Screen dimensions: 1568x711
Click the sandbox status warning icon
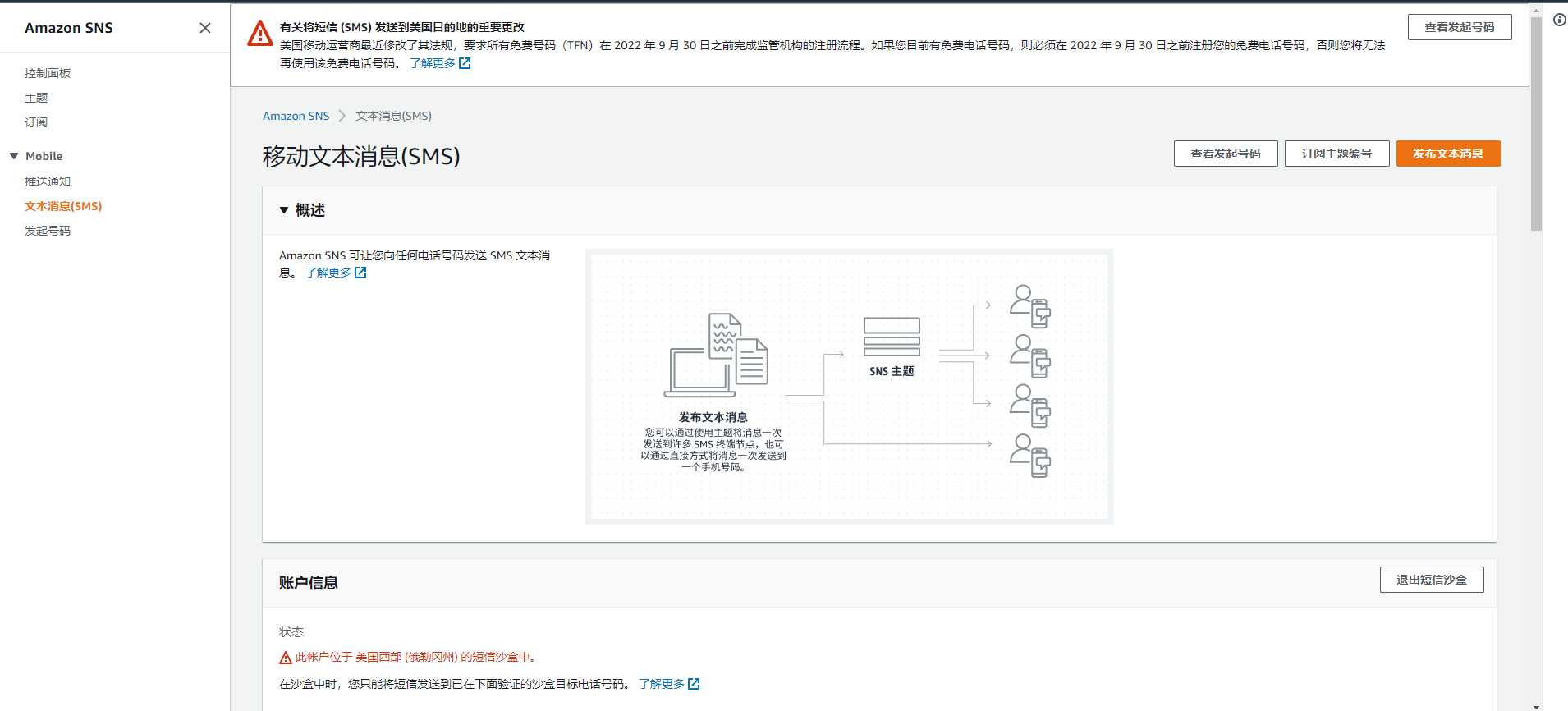(286, 658)
